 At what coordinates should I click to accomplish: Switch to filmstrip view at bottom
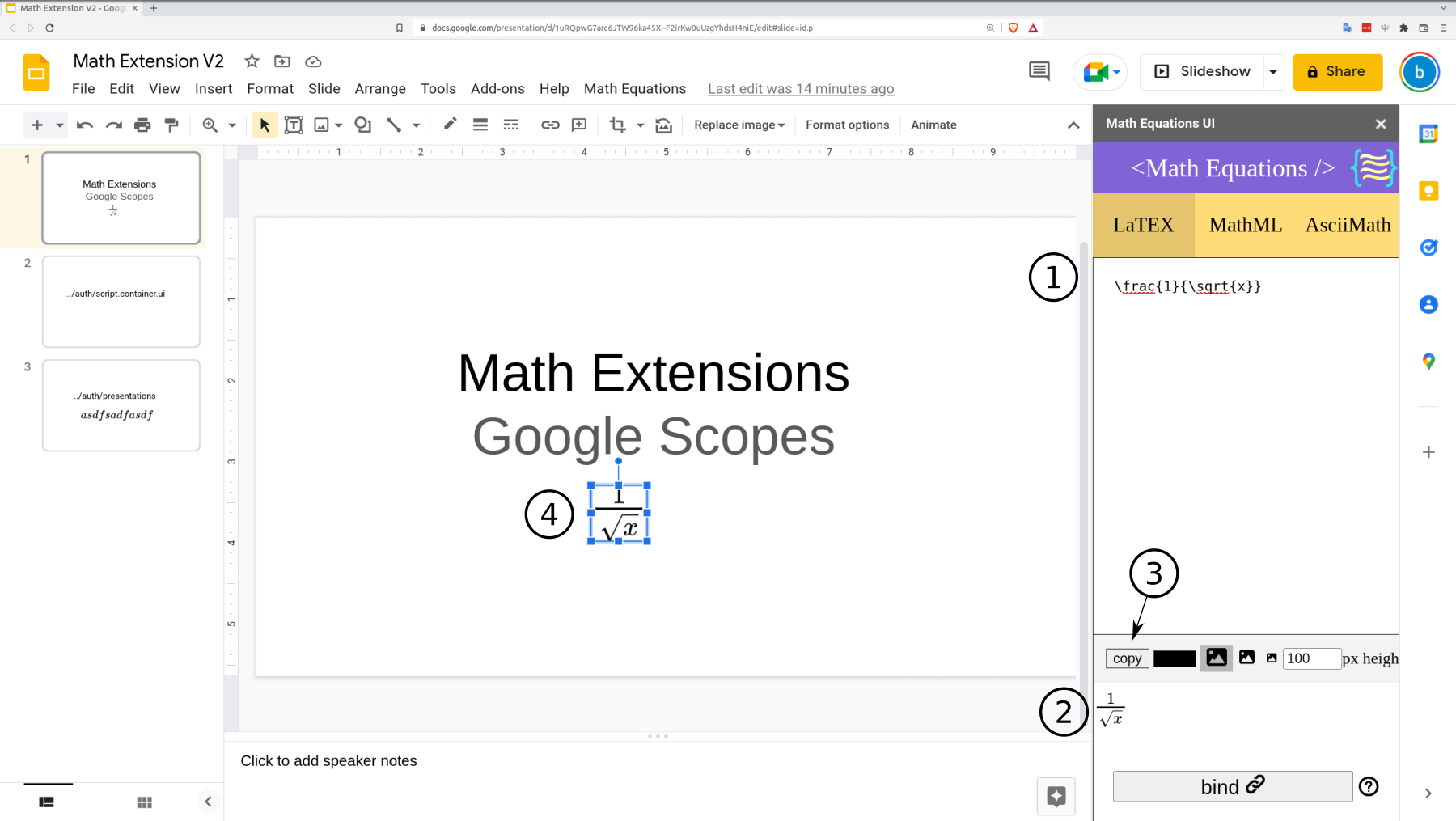tap(47, 802)
